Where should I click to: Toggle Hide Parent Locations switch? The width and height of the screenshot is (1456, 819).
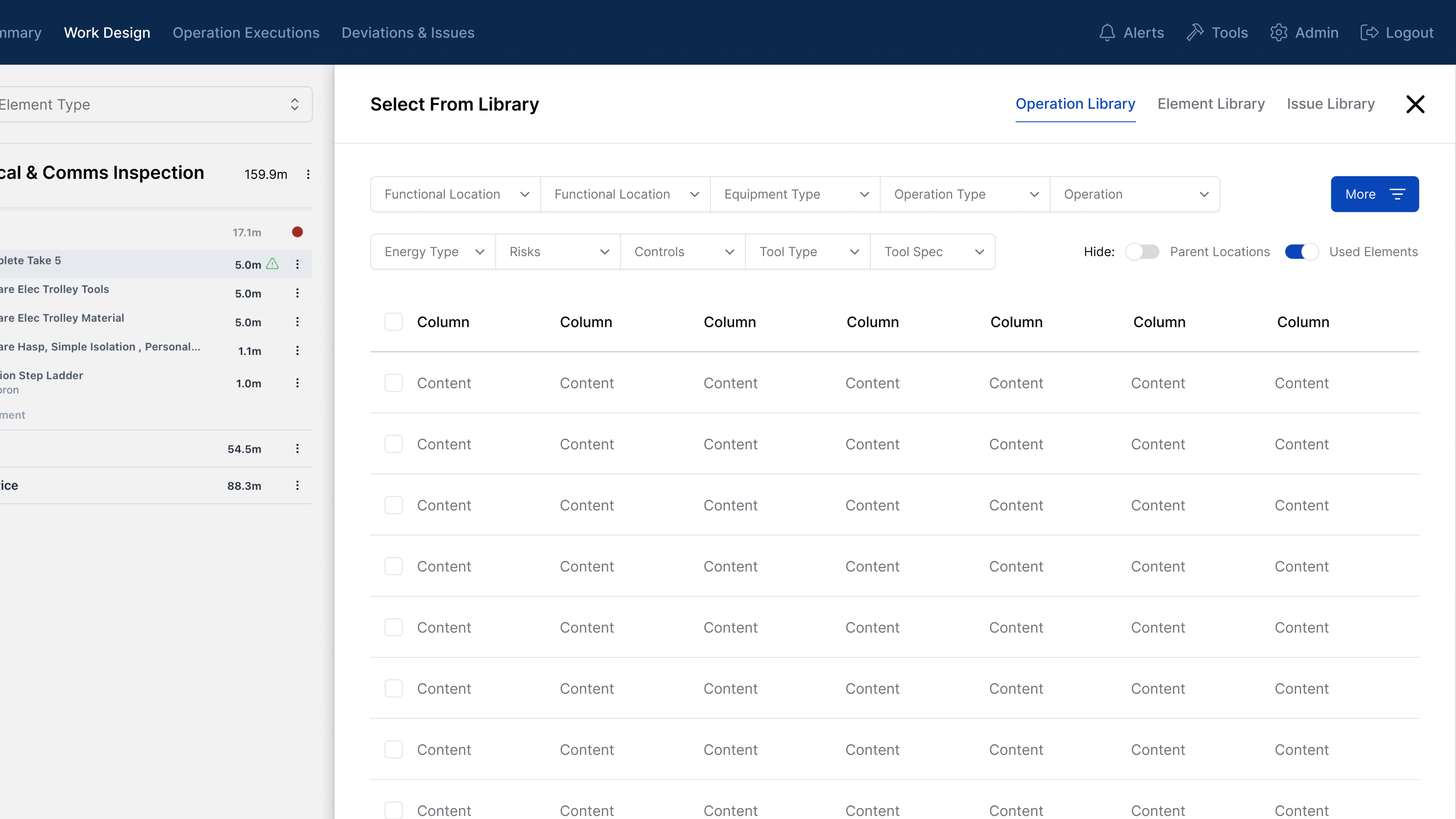pyautogui.click(x=1142, y=251)
